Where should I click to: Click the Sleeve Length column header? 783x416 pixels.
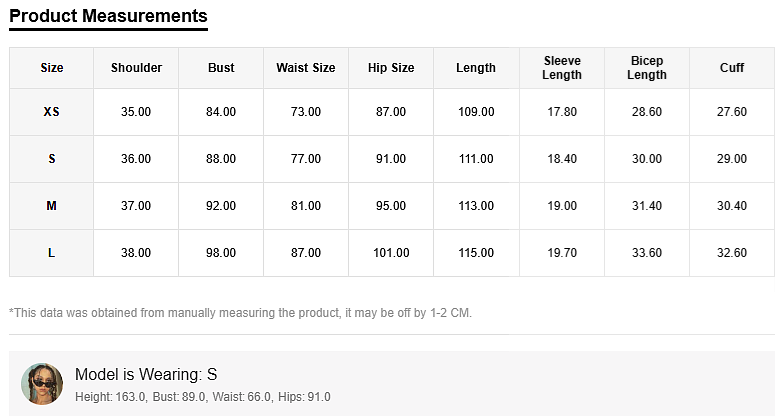(x=562, y=68)
